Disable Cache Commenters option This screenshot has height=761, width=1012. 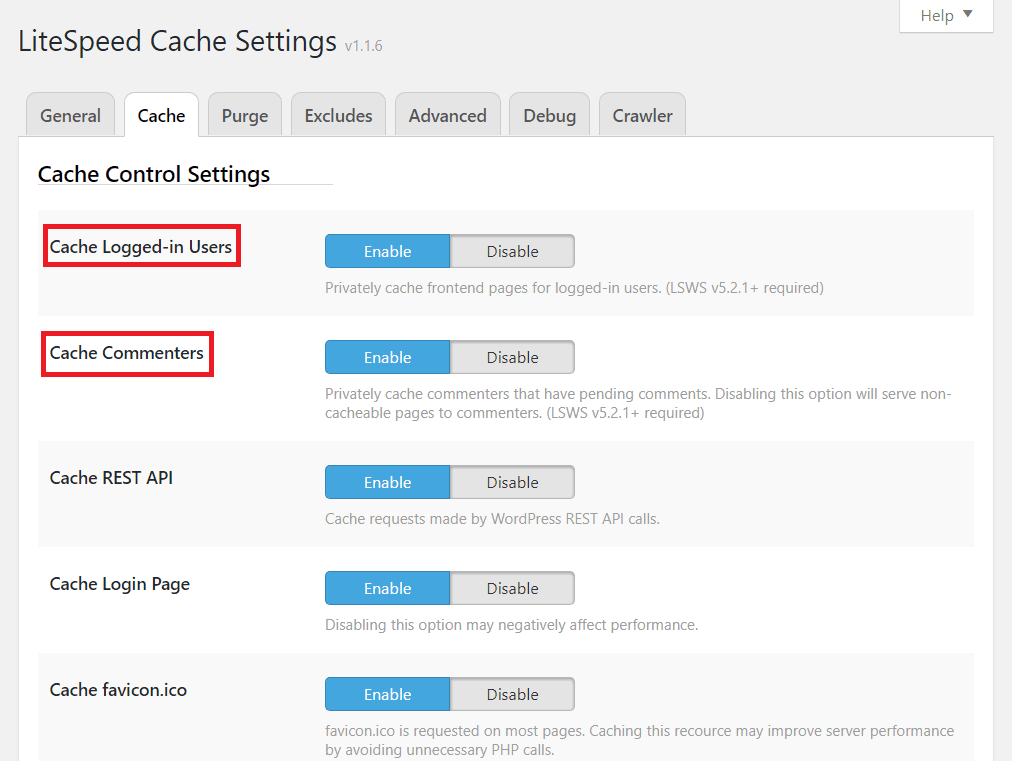pos(512,357)
